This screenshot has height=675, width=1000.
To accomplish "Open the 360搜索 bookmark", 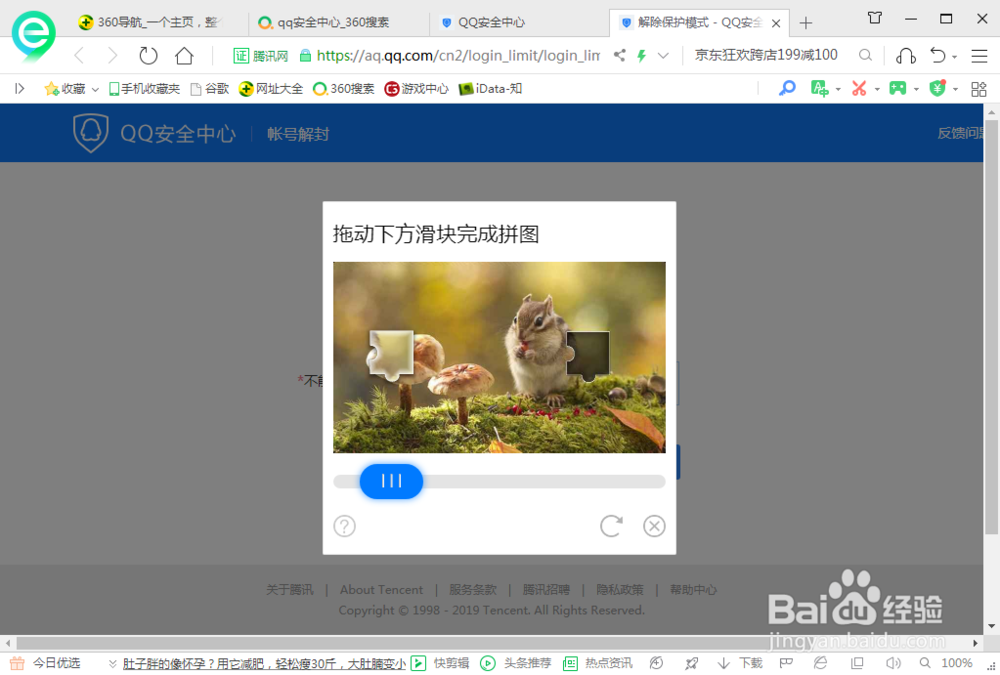I will [x=344, y=89].
